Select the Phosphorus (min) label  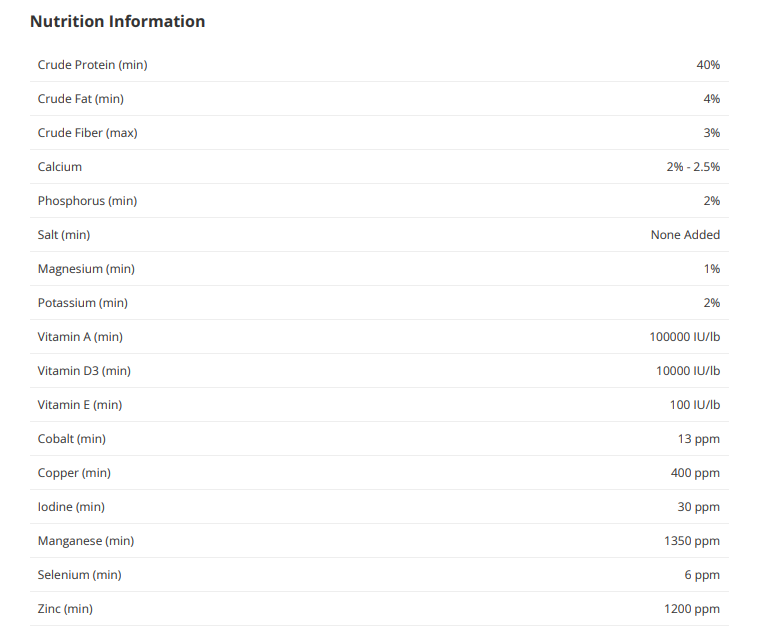tap(87, 201)
